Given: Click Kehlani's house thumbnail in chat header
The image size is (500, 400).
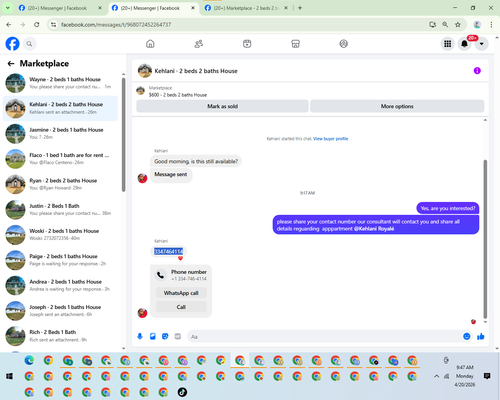Looking at the screenshot, I should [145, 71].
